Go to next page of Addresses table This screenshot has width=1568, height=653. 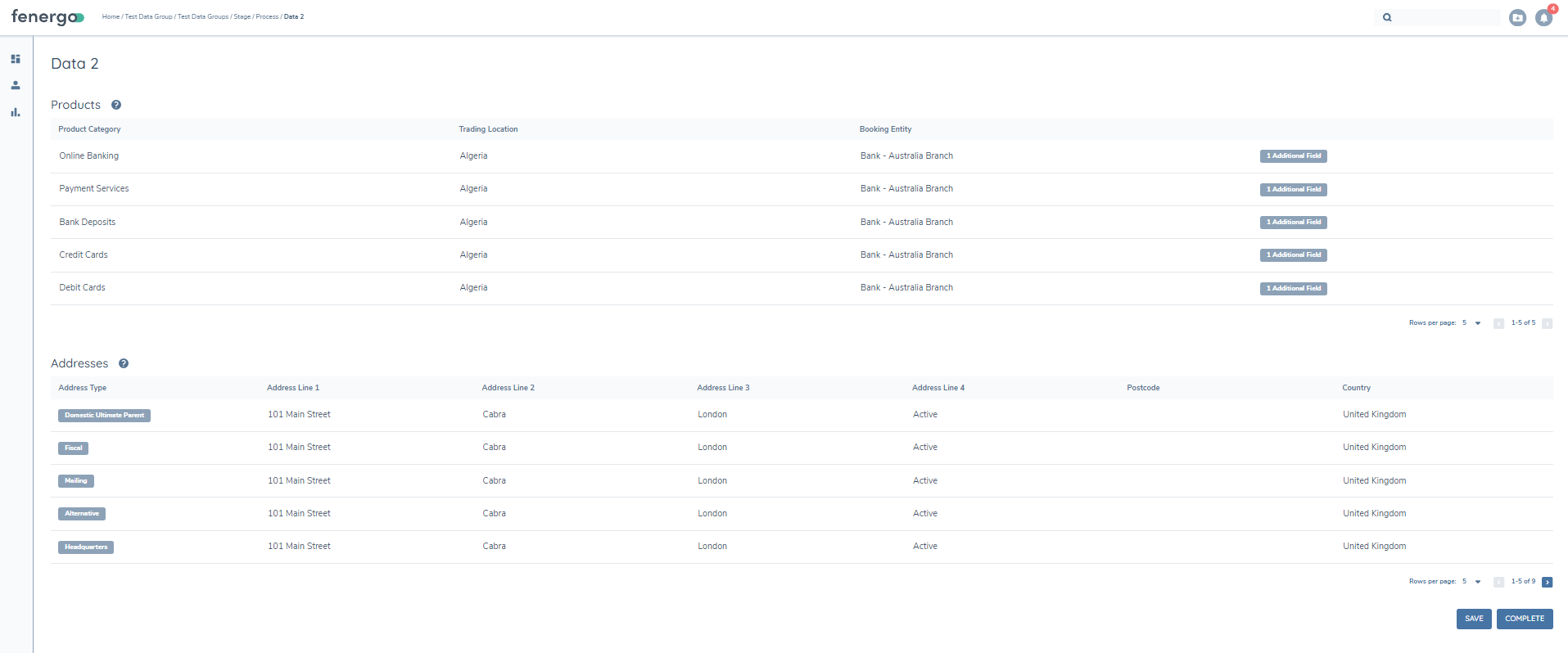click(x=1547, y=582)
